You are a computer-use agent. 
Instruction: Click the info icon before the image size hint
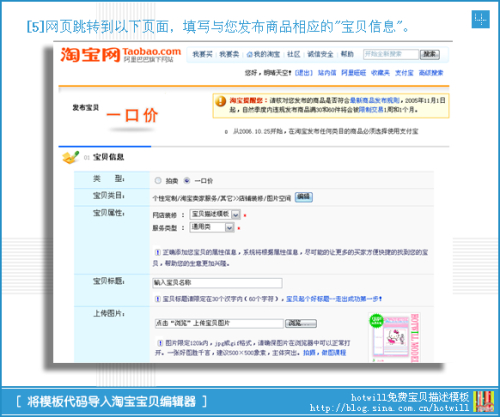tap(160, 343)
